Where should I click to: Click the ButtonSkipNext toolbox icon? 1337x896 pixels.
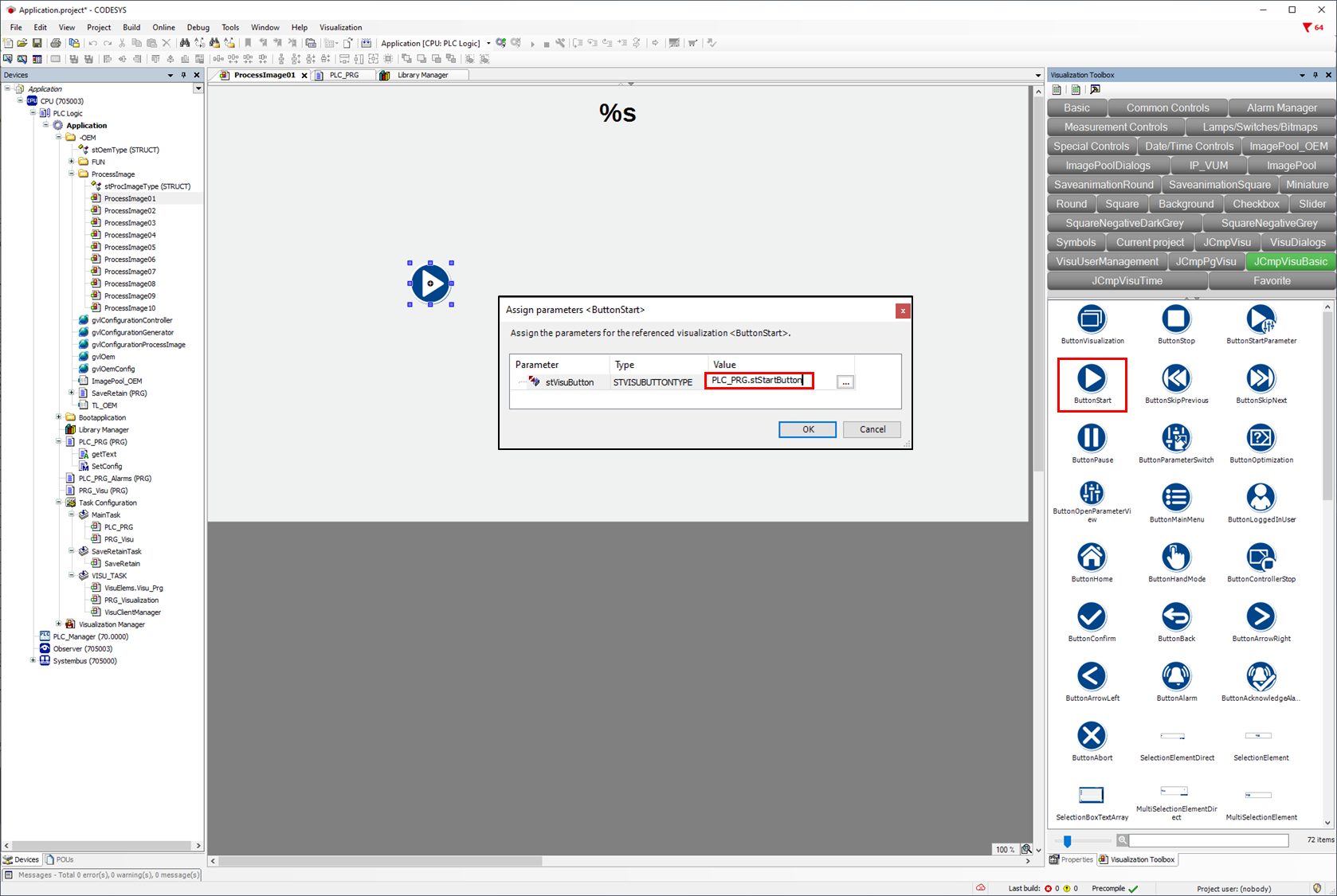(x=1261, y=379)
